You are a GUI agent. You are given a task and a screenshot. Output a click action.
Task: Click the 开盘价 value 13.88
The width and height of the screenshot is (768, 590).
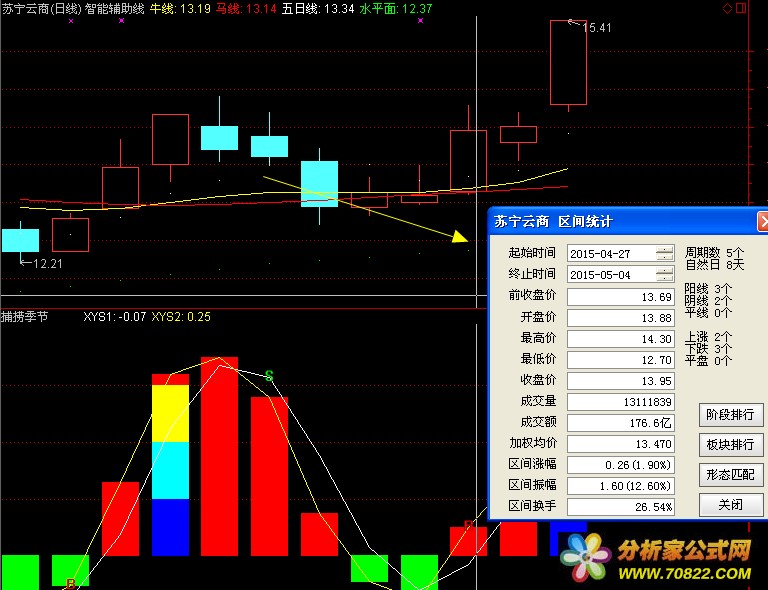621,318
